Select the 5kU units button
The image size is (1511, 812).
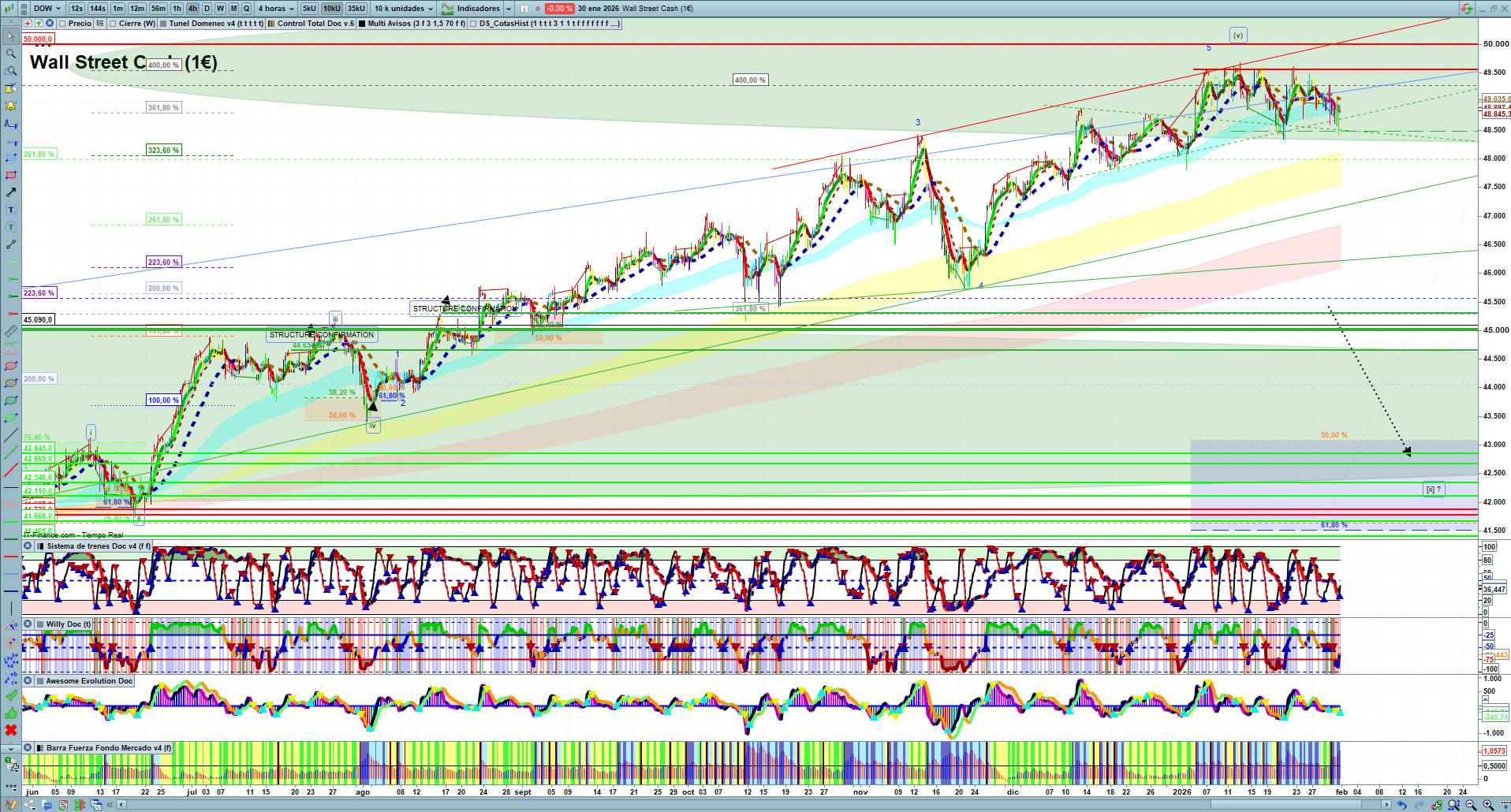[x=309, y=9]
